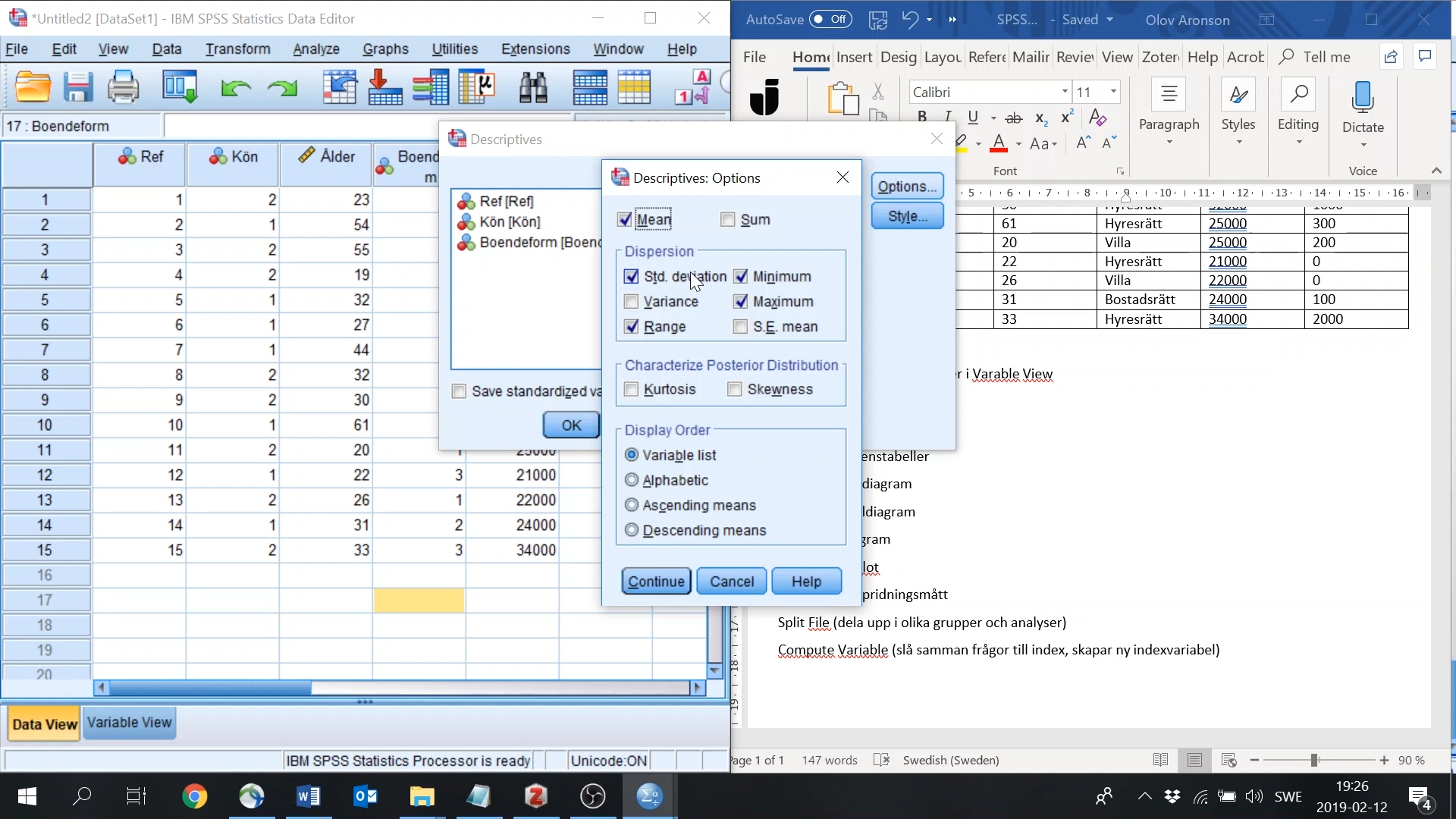
Task: Open the Transform menu in SPSS
Action: tap(237, 49)
